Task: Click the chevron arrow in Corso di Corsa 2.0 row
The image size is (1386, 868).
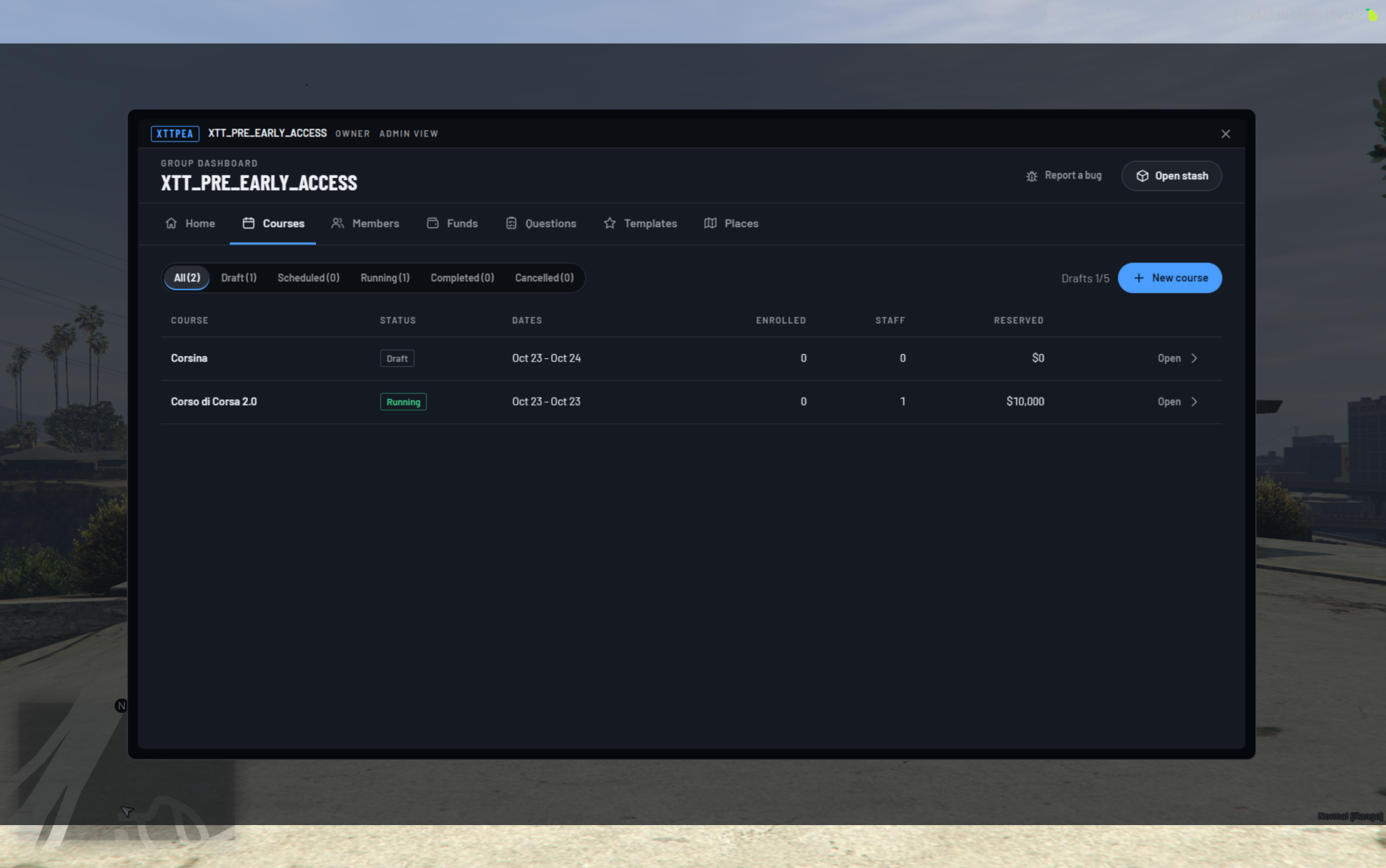Action: tap(1194, 402)
